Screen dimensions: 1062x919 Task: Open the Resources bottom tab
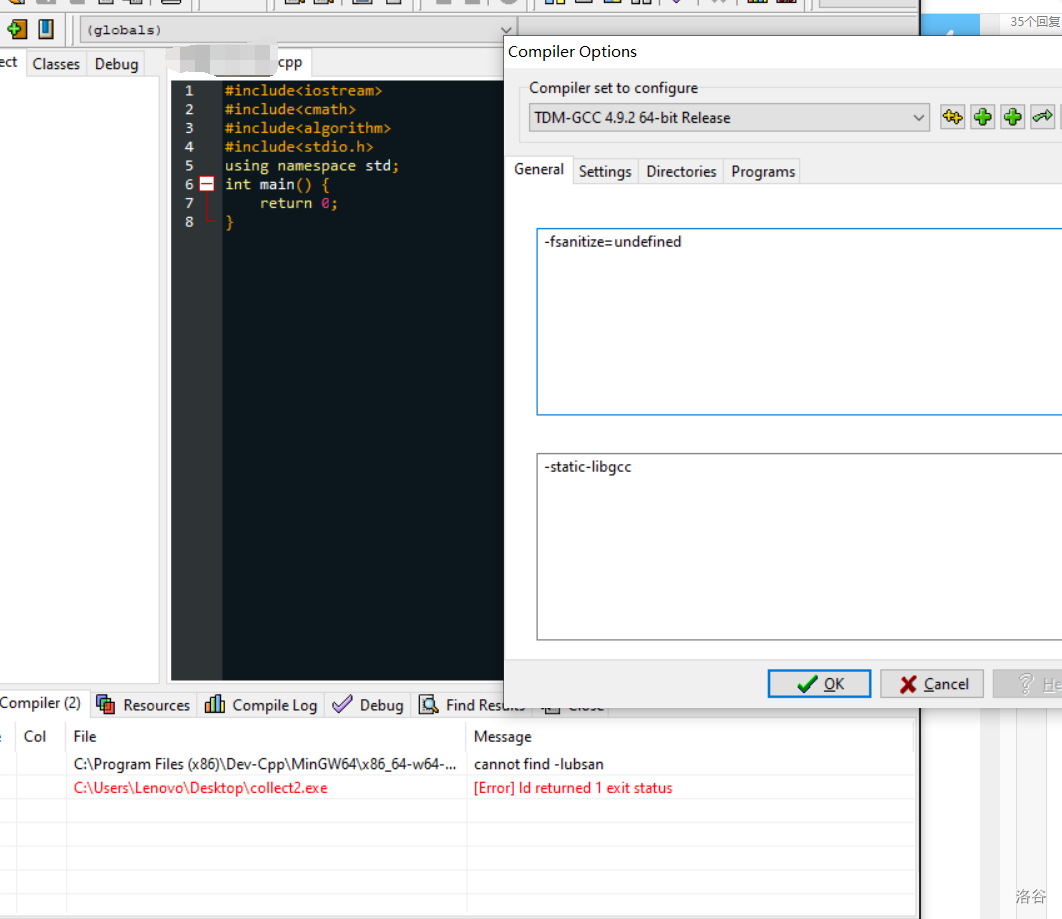tap(144, 705)
